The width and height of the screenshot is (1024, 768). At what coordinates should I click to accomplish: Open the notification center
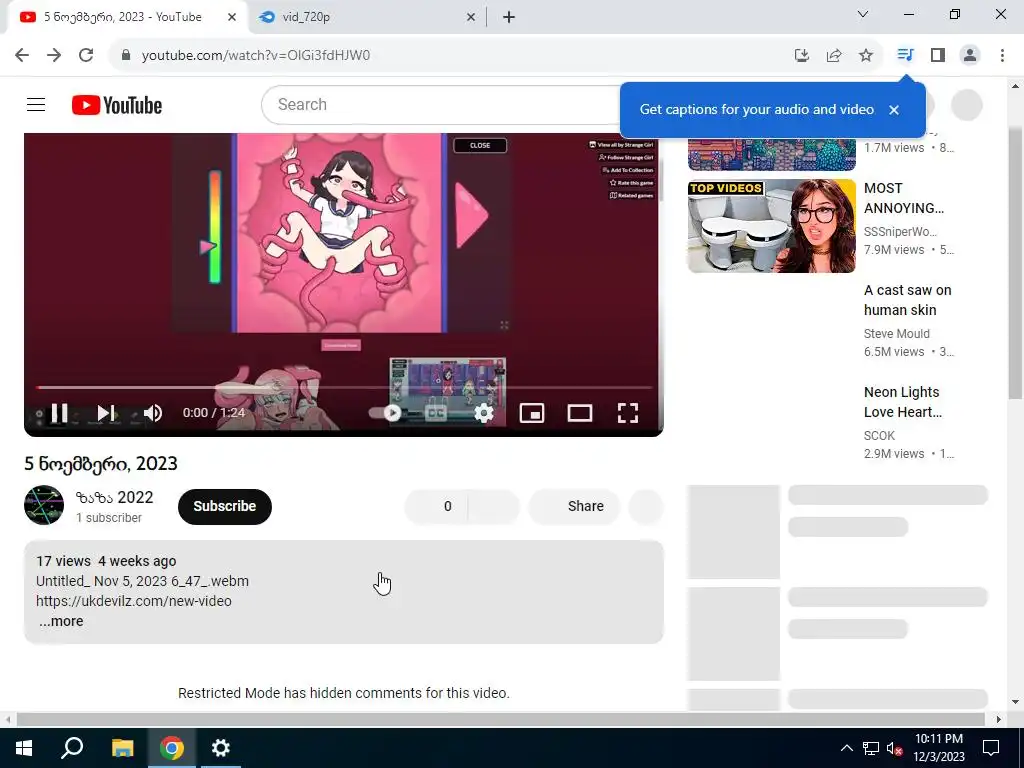point(991,748)
